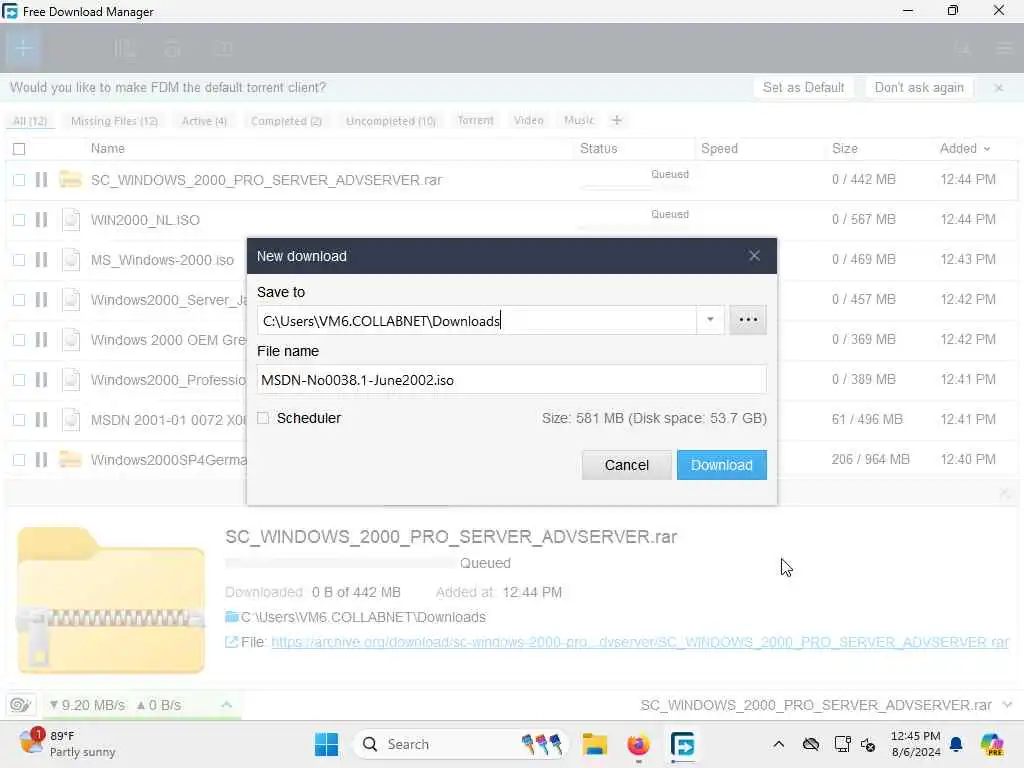This screenshot has height=768, width=1024.
Task: Switch to Missing Files (12) tab
Action: pos(114,121)
